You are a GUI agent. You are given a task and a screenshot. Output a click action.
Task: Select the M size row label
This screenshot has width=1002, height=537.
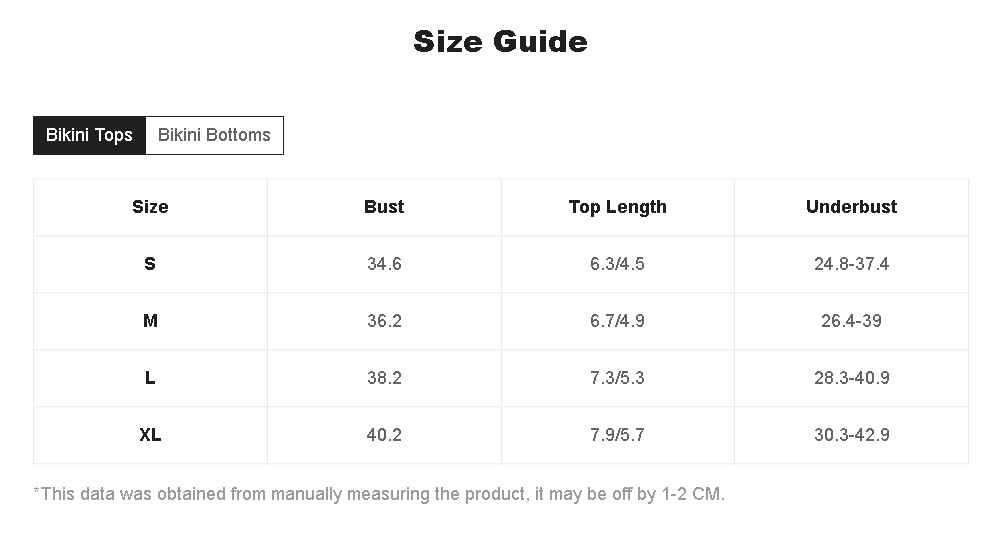(150, 321)
